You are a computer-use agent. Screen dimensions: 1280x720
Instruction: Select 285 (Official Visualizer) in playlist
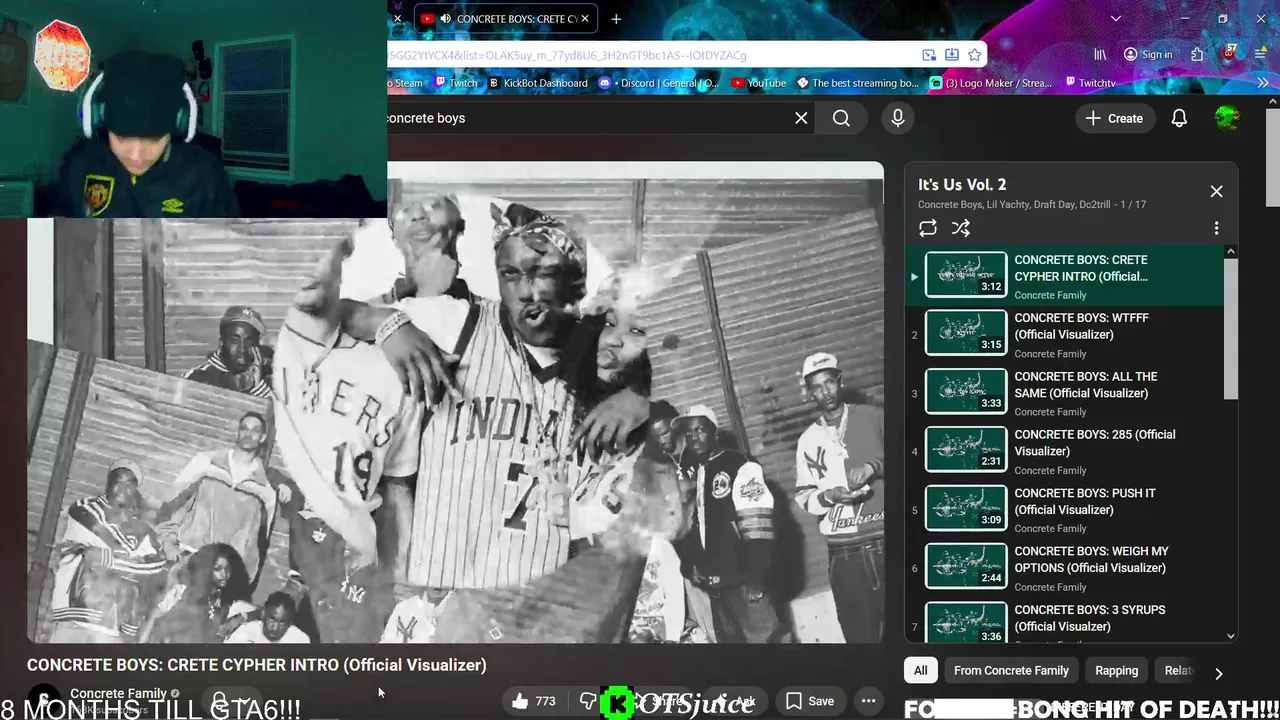point(1064,450)
